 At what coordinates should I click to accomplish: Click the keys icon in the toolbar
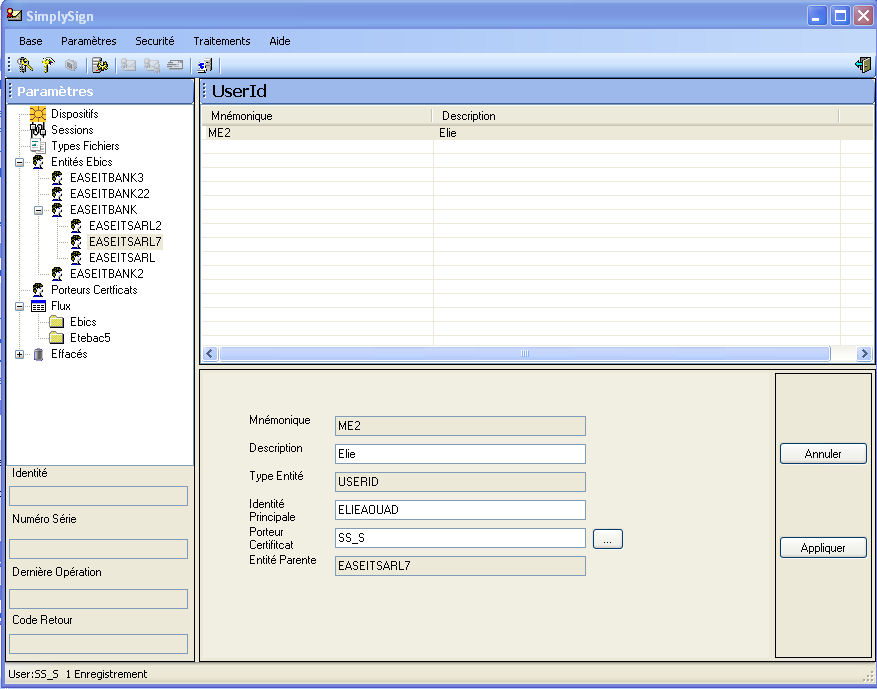coord(25,65)
